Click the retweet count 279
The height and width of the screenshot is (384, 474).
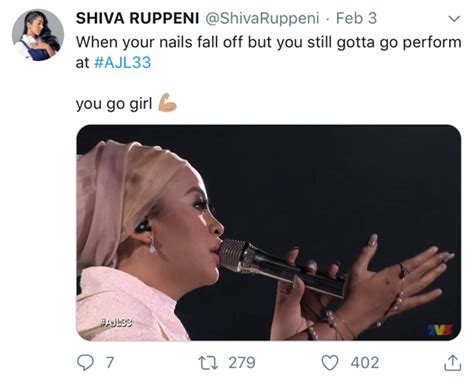click(242, 362)
